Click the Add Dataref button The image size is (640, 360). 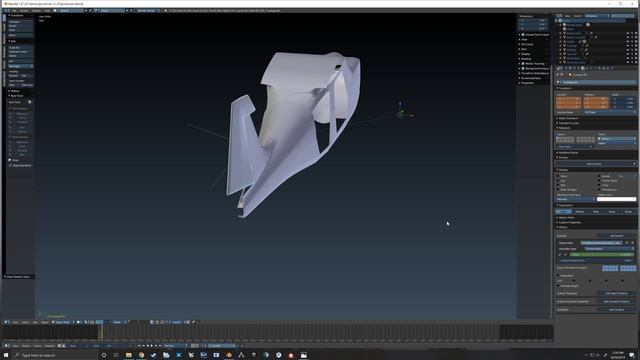[x=616, y=236]
